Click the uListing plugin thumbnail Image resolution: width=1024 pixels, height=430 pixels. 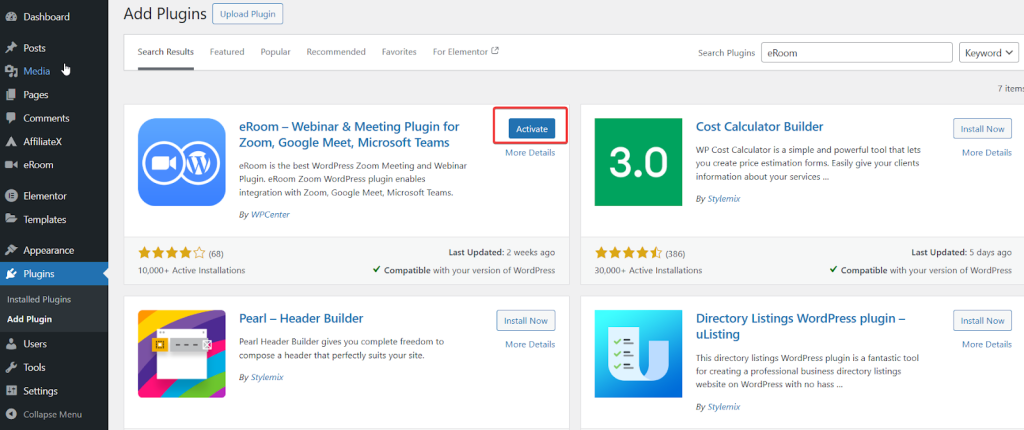coord(639,354)
